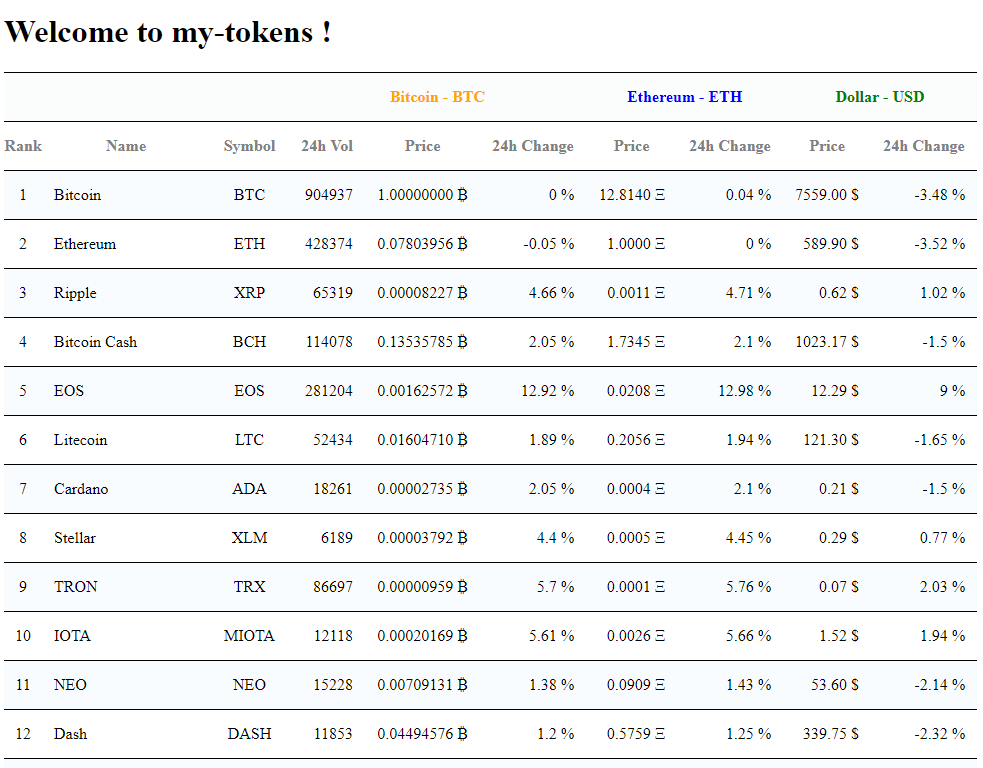Click the 281204 volume value

coord(329,391)
